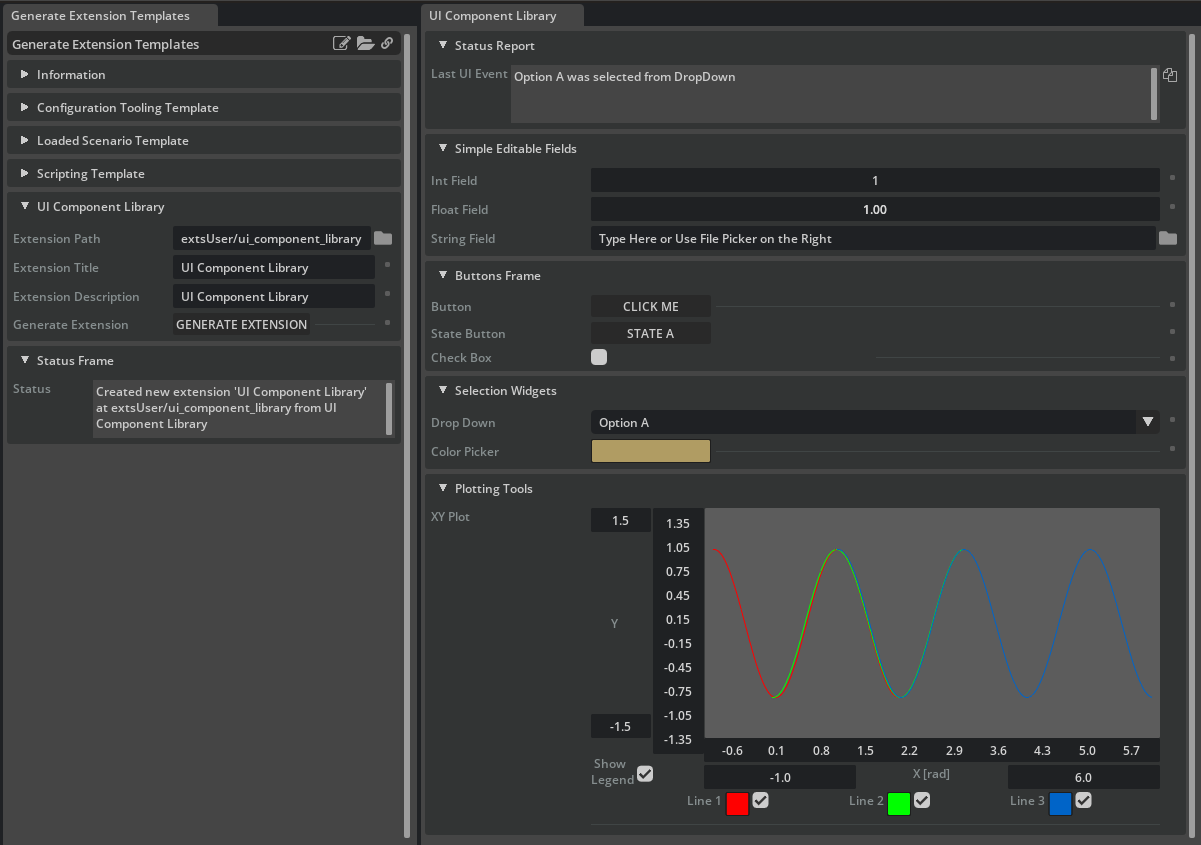
Task: Disable Line 2 visibility checkbox
Action: coord(922,800)
